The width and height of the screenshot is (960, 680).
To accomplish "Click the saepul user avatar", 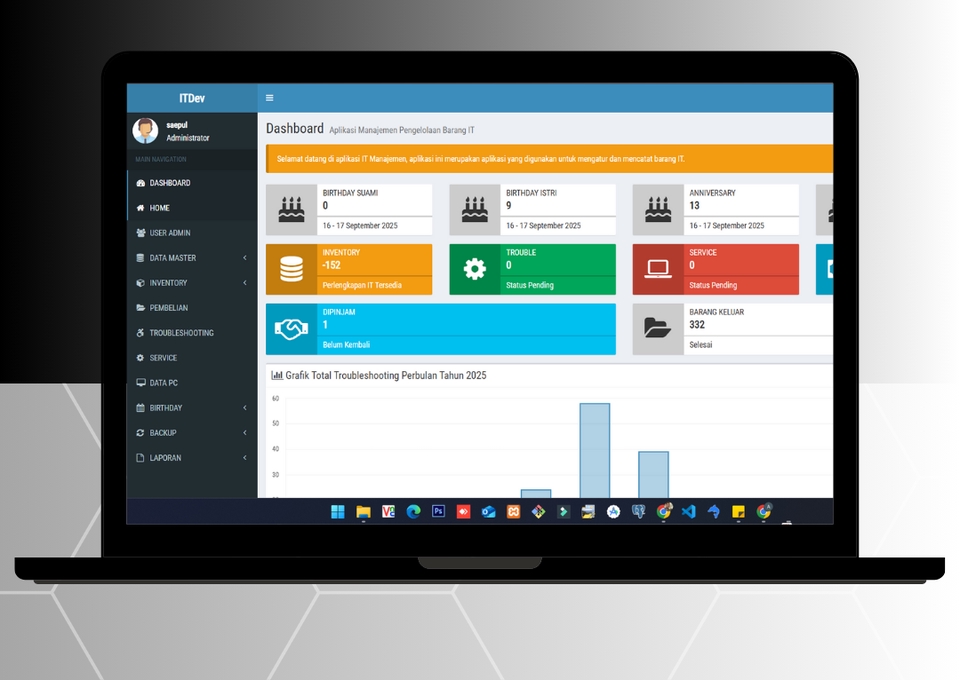I will tap(145, 131).
